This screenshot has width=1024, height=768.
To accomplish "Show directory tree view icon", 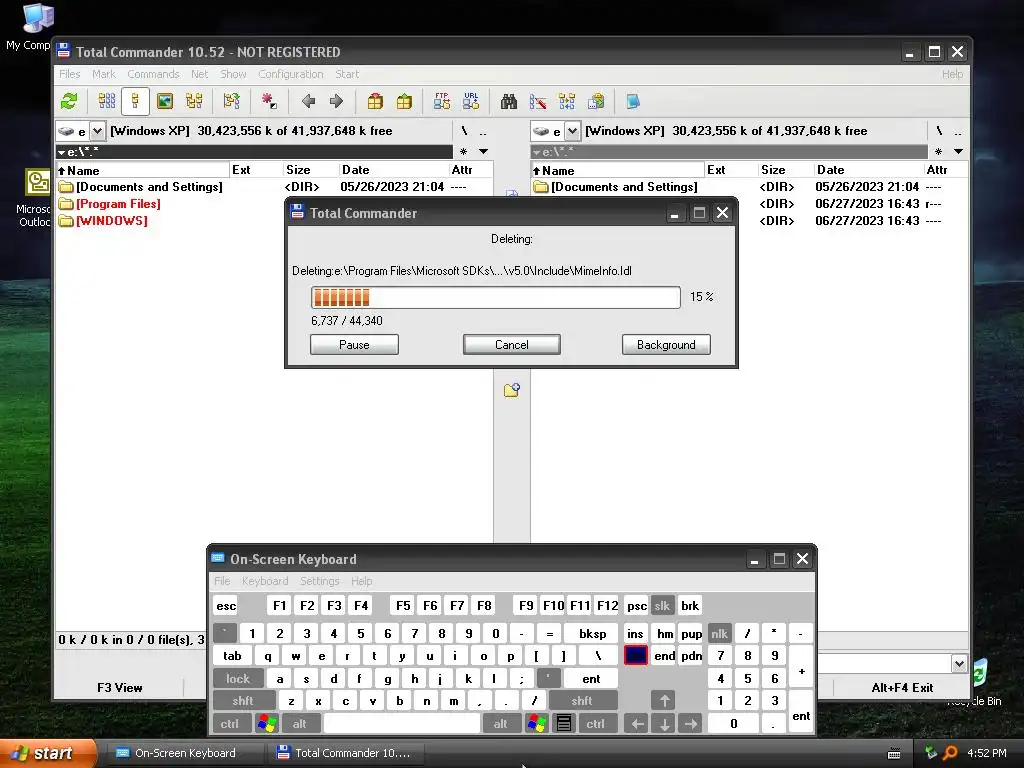I will click(x=194, y=101).
